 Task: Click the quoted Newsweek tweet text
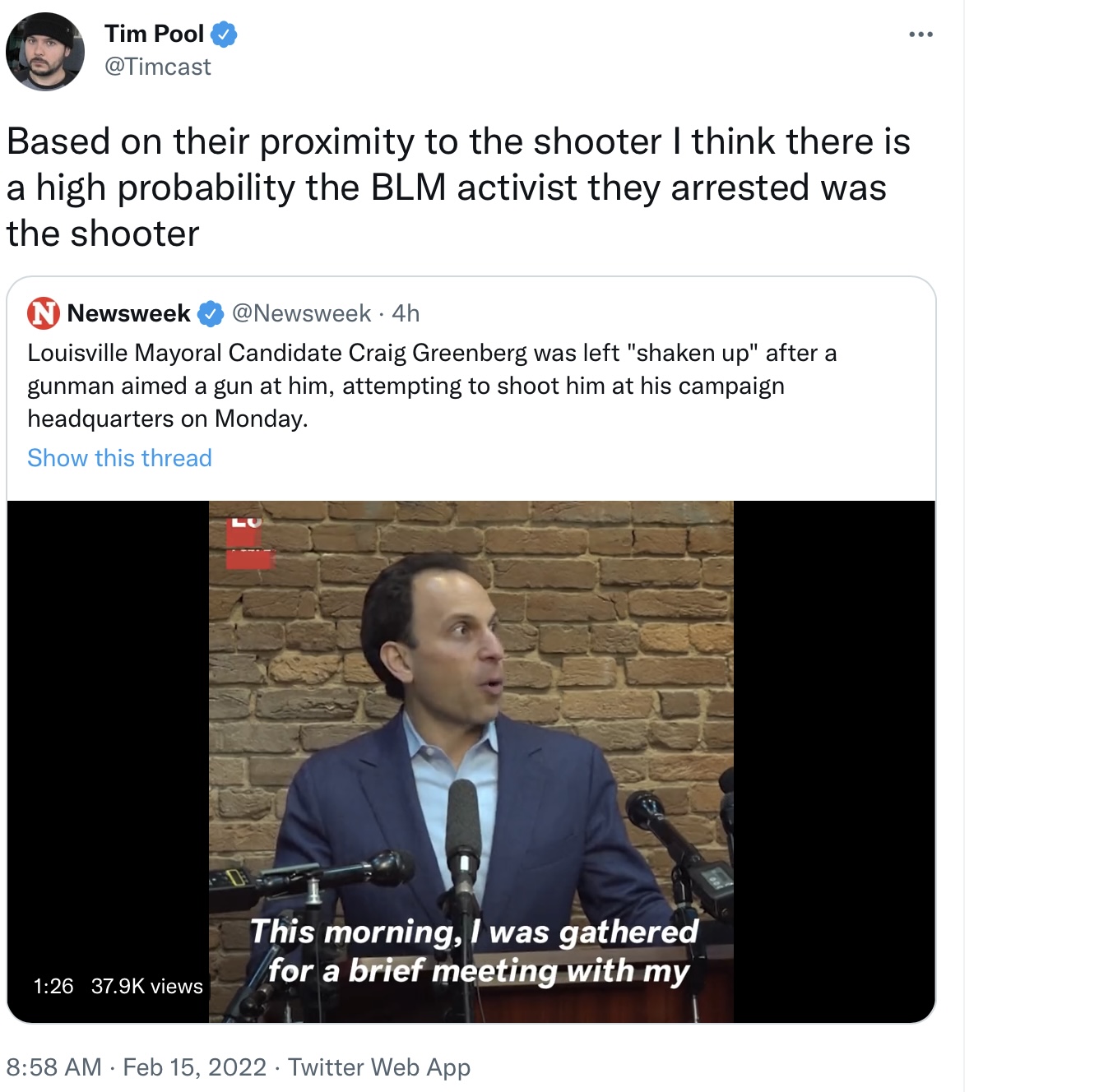click(x=432, y=386)
